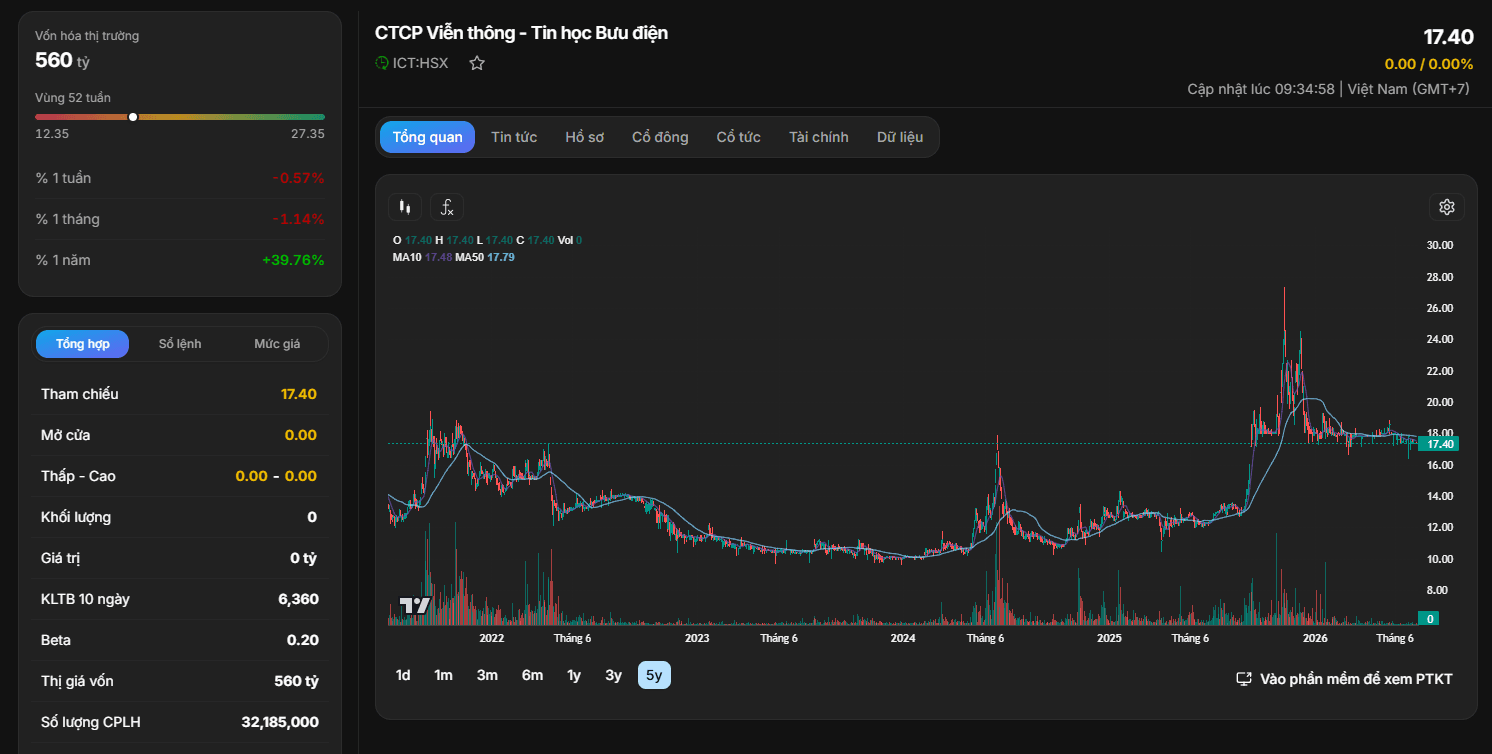Click the clock icon beside ICT:HSX
This screenshot has width=1492, height=754.
click(382, 63)
